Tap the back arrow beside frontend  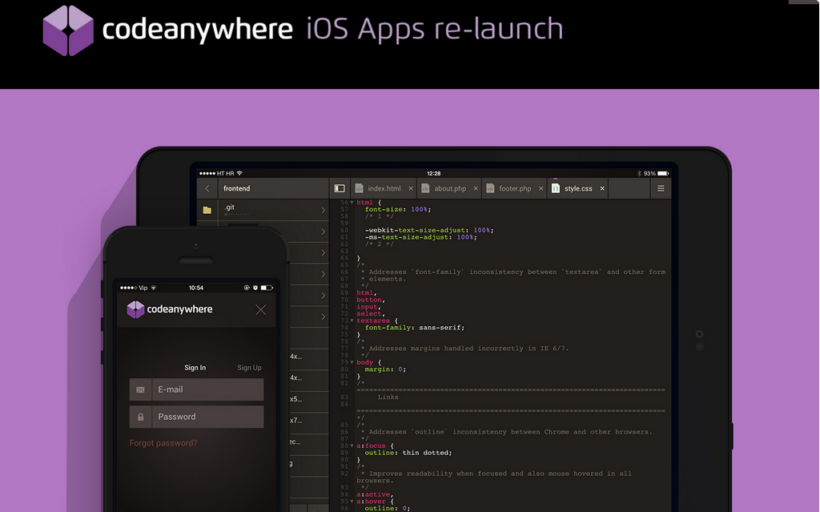[207, 188]
